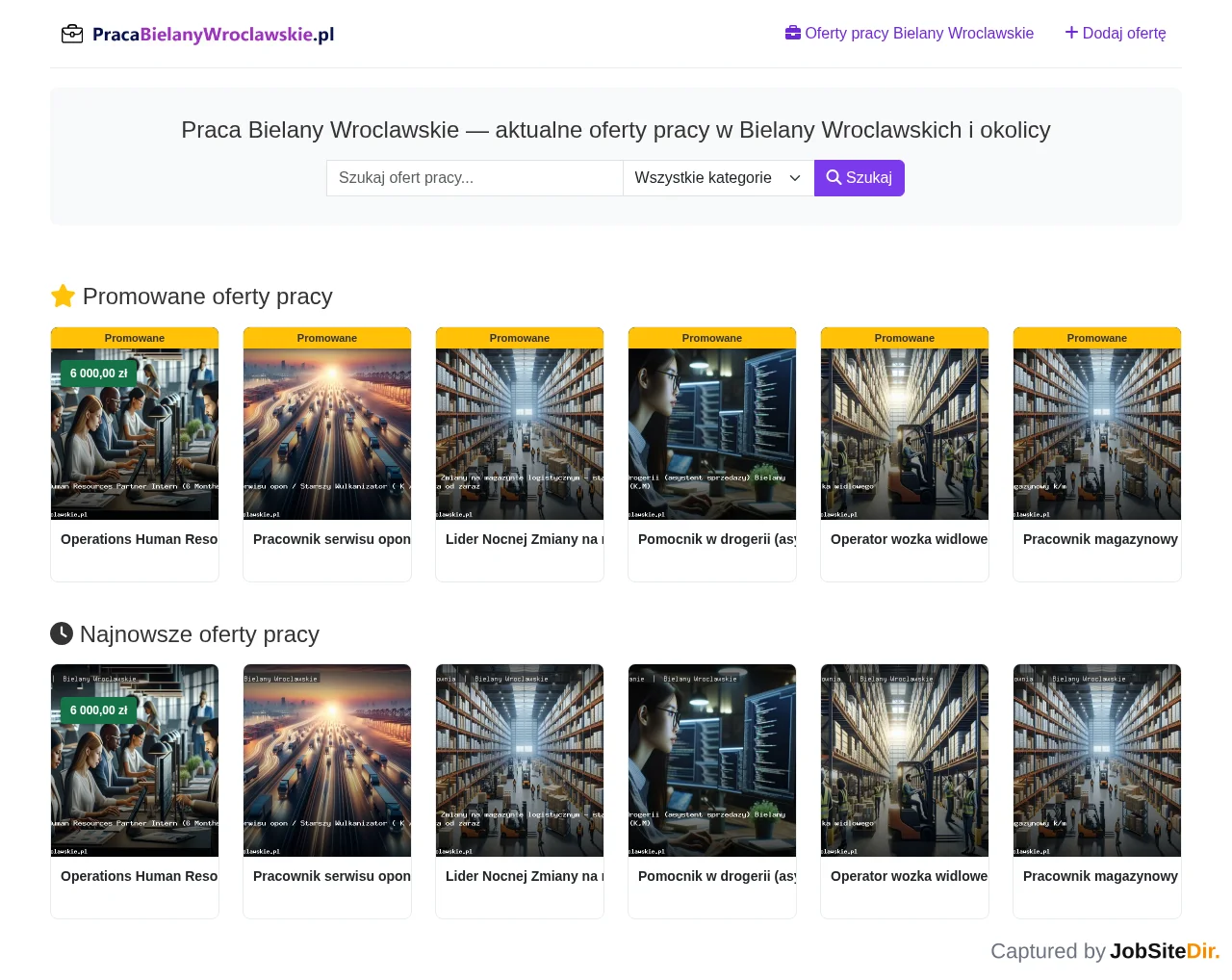This screenshot has width=1232, height=980.
Task: Open newest Operations Human Reso thumbnail
Action: pos(135,761)
